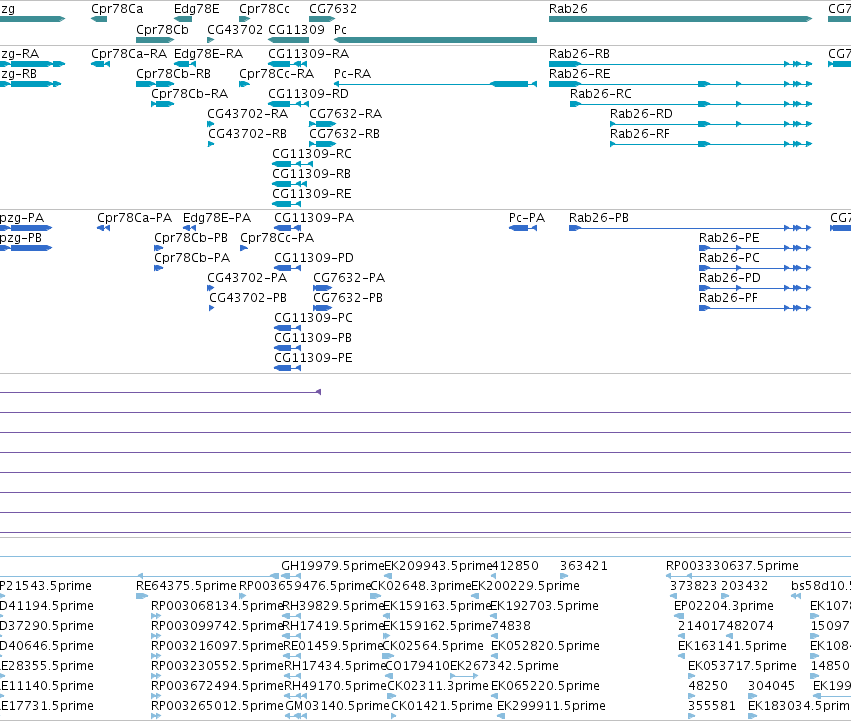Select the Cpr78Cb-PB protein label
This screenshot has width=851, height=721.
[190, 238]
